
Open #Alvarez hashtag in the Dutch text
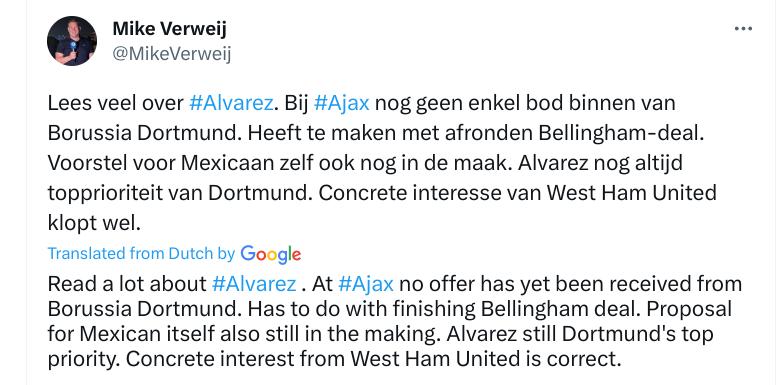(231, 103)
